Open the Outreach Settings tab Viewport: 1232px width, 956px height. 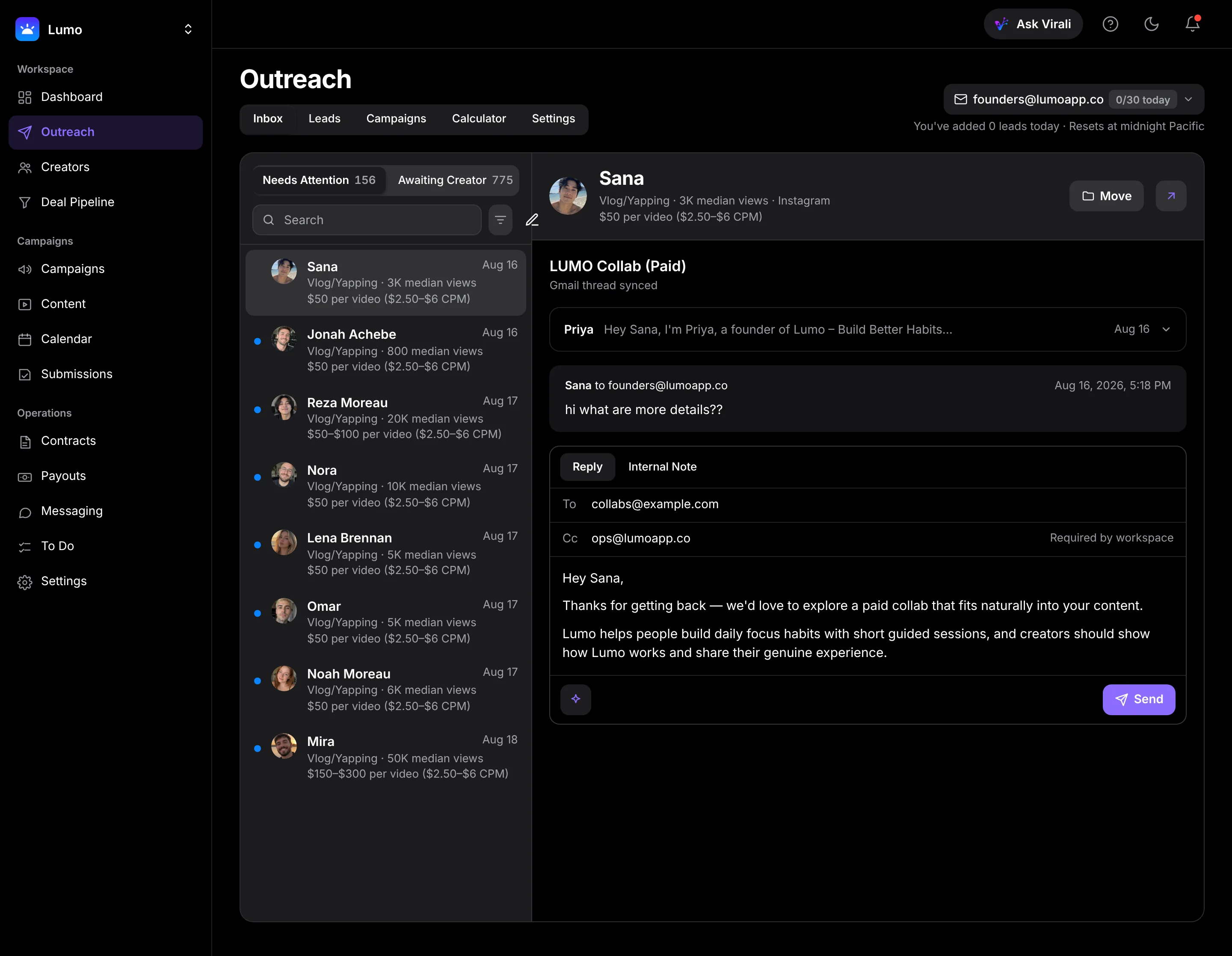tap(554, 119)
